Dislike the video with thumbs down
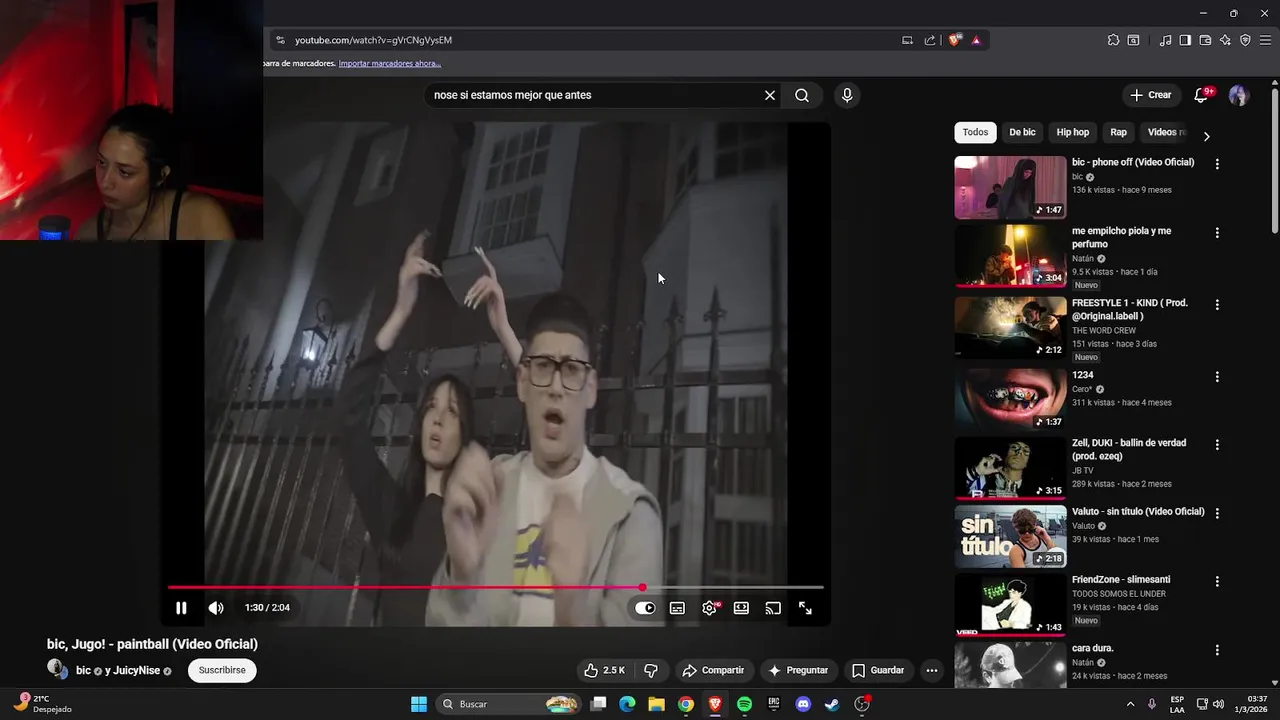1280x720 pixels. pos(651,670)
